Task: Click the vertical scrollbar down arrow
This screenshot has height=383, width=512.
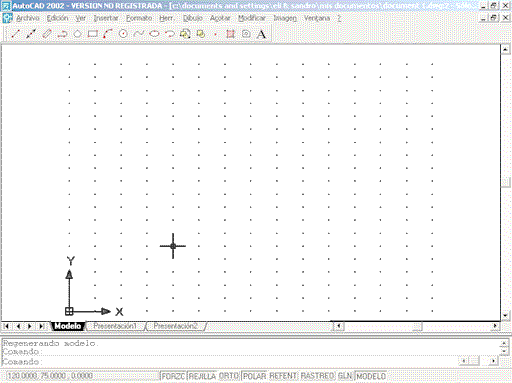Action: pos(505,315)
